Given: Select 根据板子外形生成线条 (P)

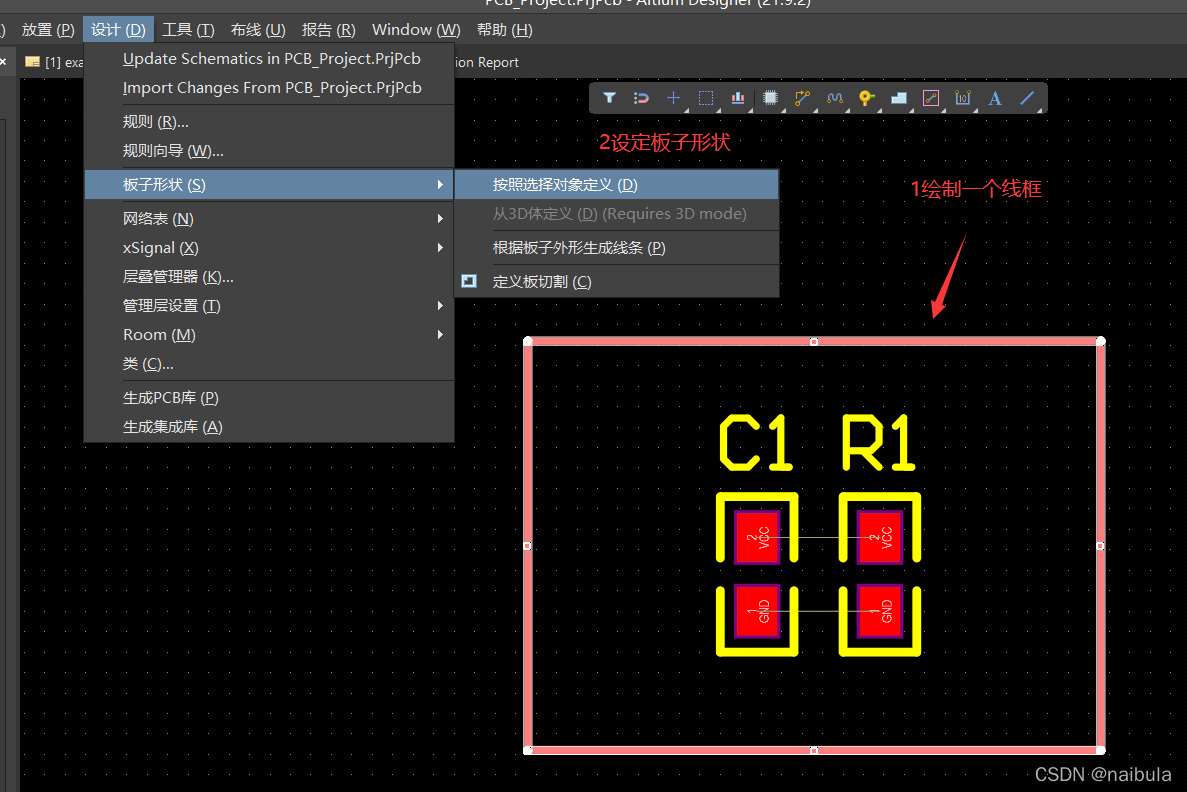Looking at the screenshot, I should click(617, 248).
